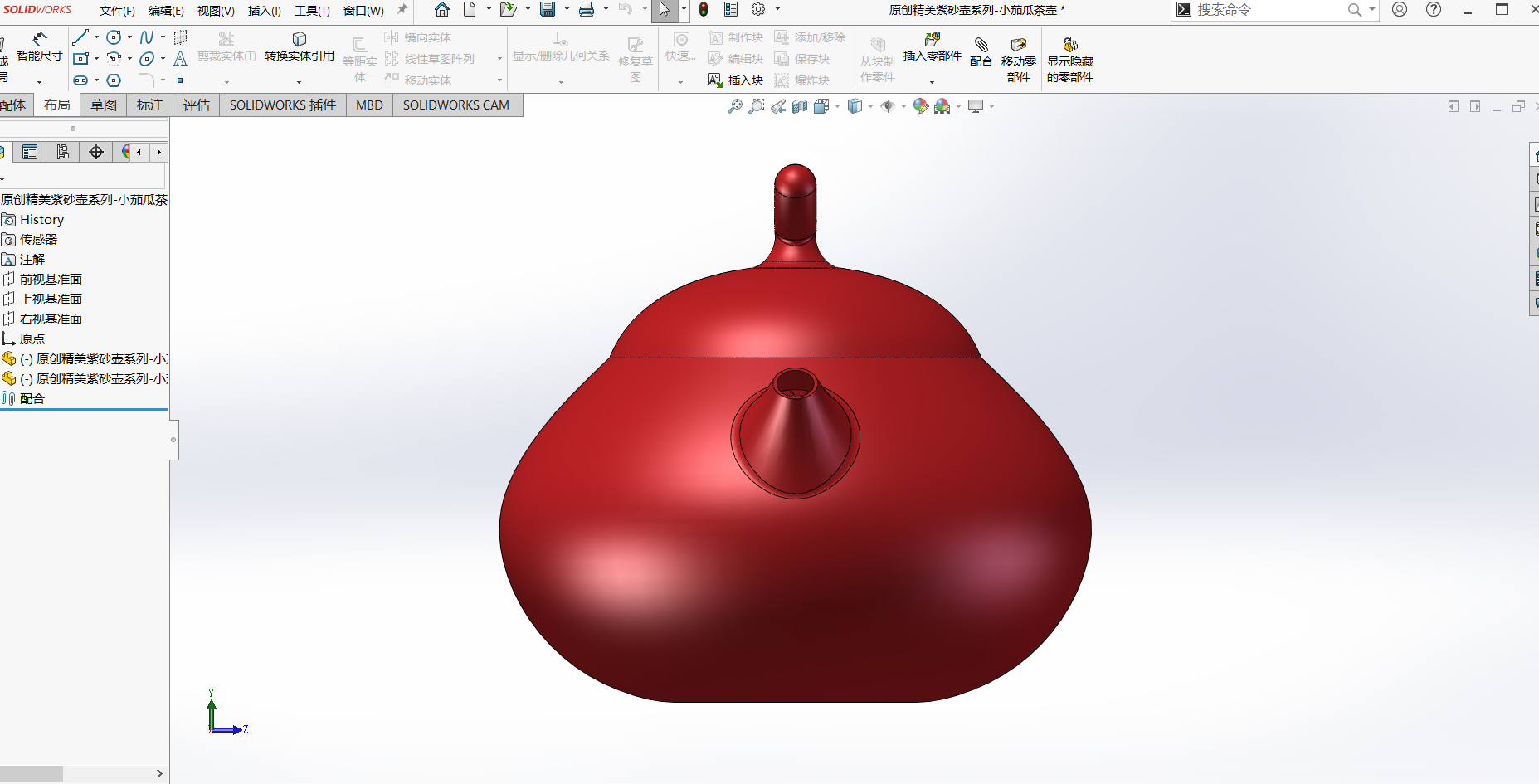This screenshot has height=784, width=1539.
Task: Click Convert Entities (转换实体引用)
Action: 300,47
